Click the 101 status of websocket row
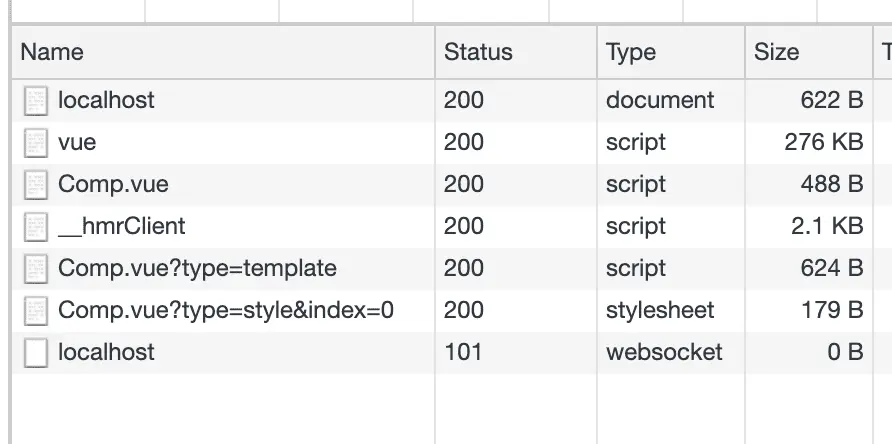The height and width of the screenshot is (444, 892). coord(462,352)
